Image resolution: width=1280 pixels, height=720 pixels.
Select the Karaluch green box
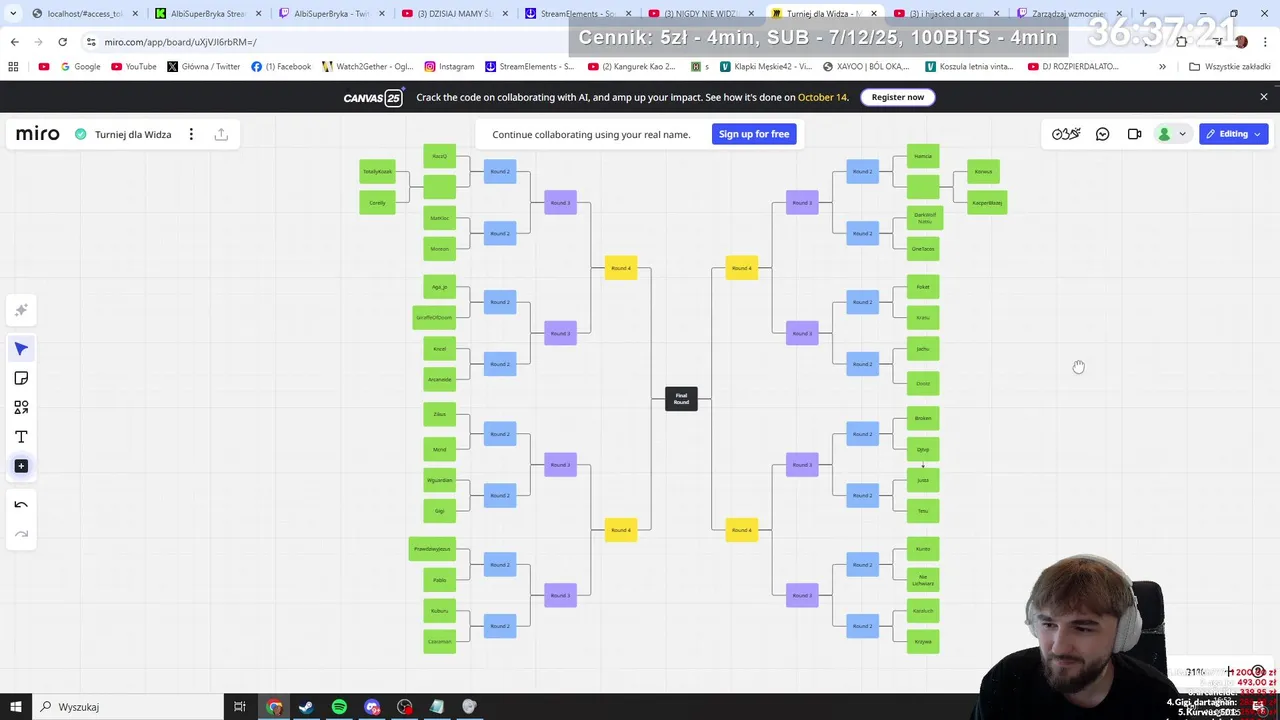[923, 610]
